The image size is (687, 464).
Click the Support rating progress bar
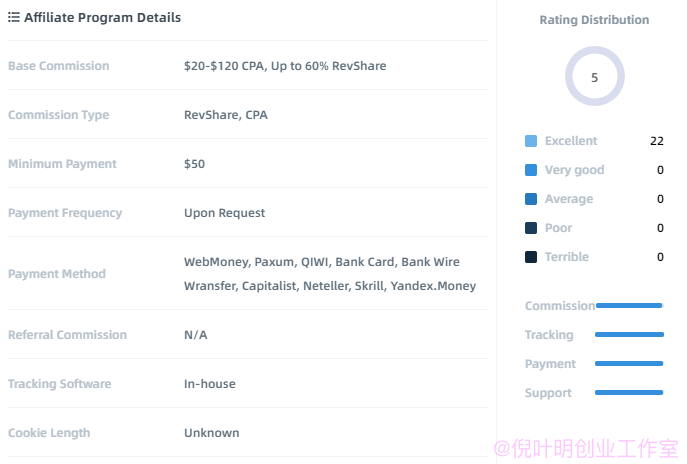pos(629,392)
